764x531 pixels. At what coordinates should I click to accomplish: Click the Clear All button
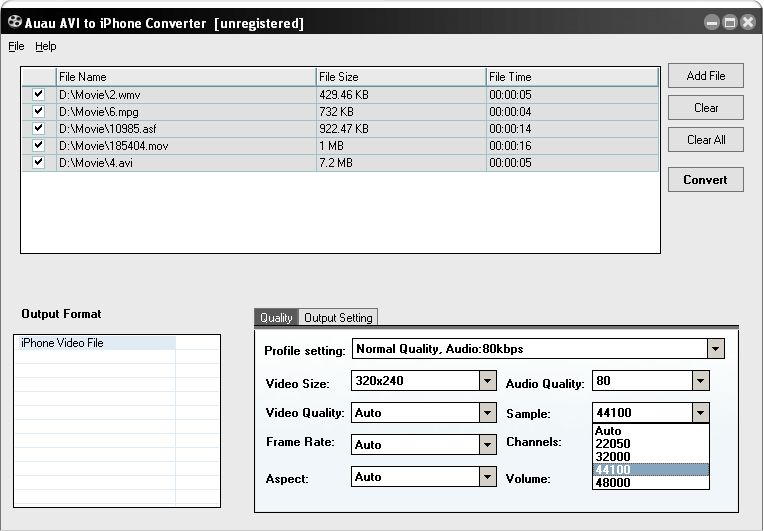705,140
